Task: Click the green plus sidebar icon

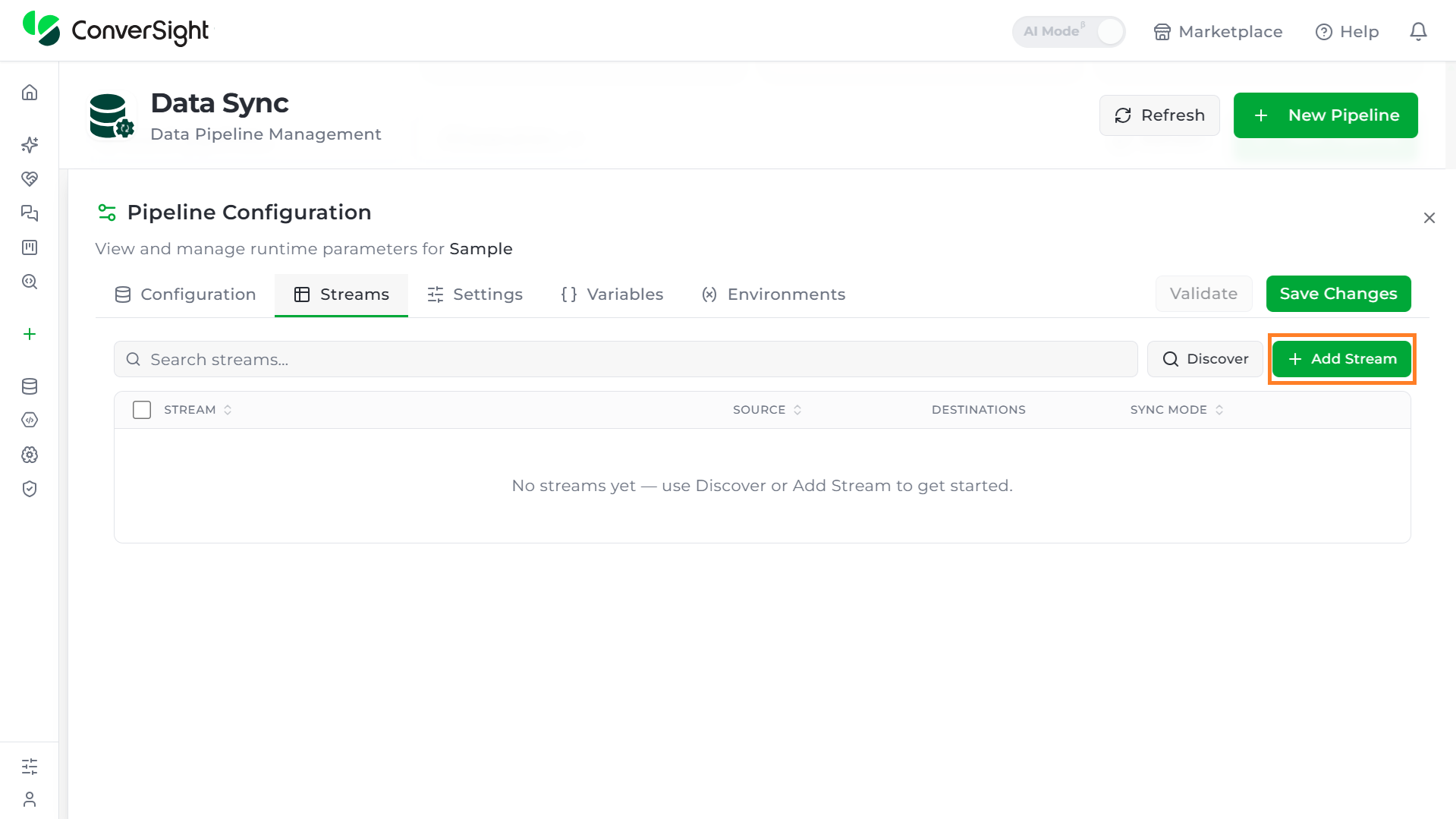Action: point(30,334)
